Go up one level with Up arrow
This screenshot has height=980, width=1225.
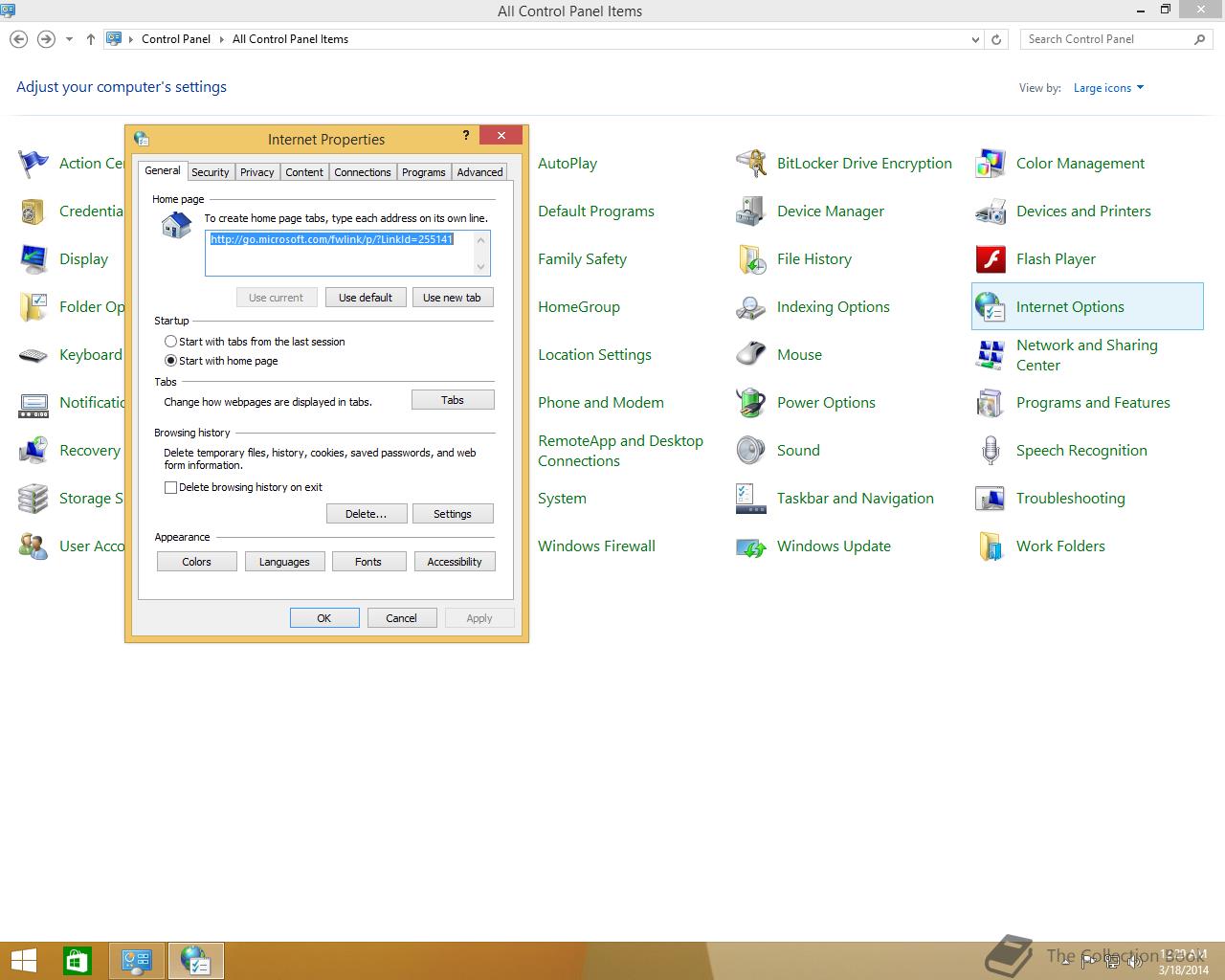(91, 39)
